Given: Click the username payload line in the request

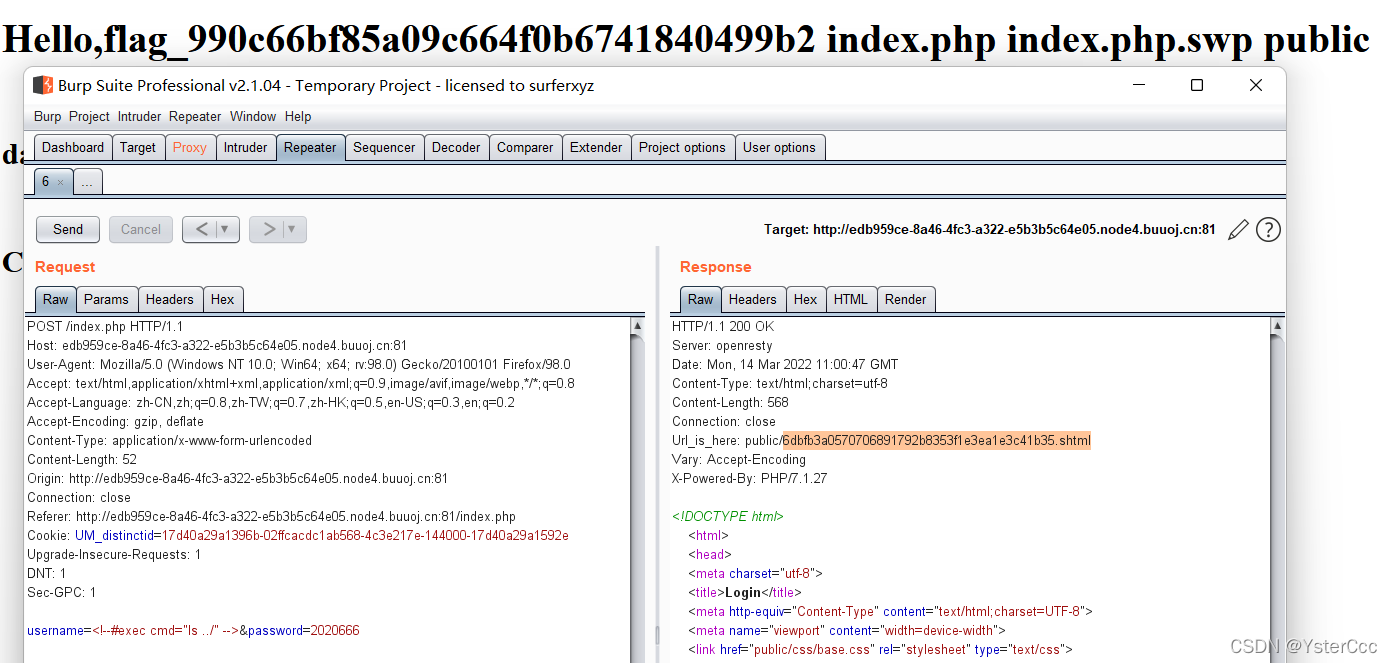Looking at the screenshot, I should click(x=193, y=631).
